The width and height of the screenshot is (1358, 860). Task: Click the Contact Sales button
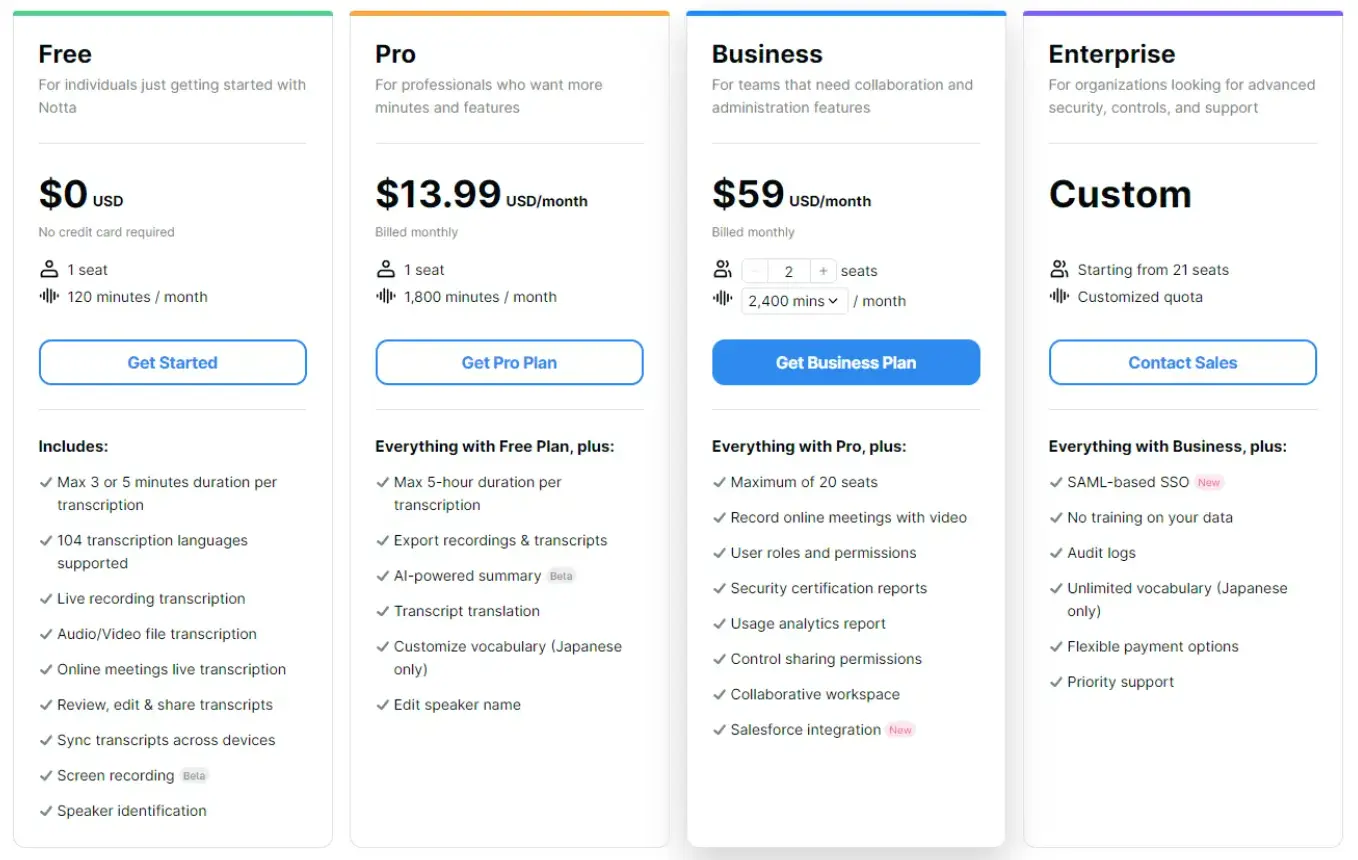pos(1182,362)
